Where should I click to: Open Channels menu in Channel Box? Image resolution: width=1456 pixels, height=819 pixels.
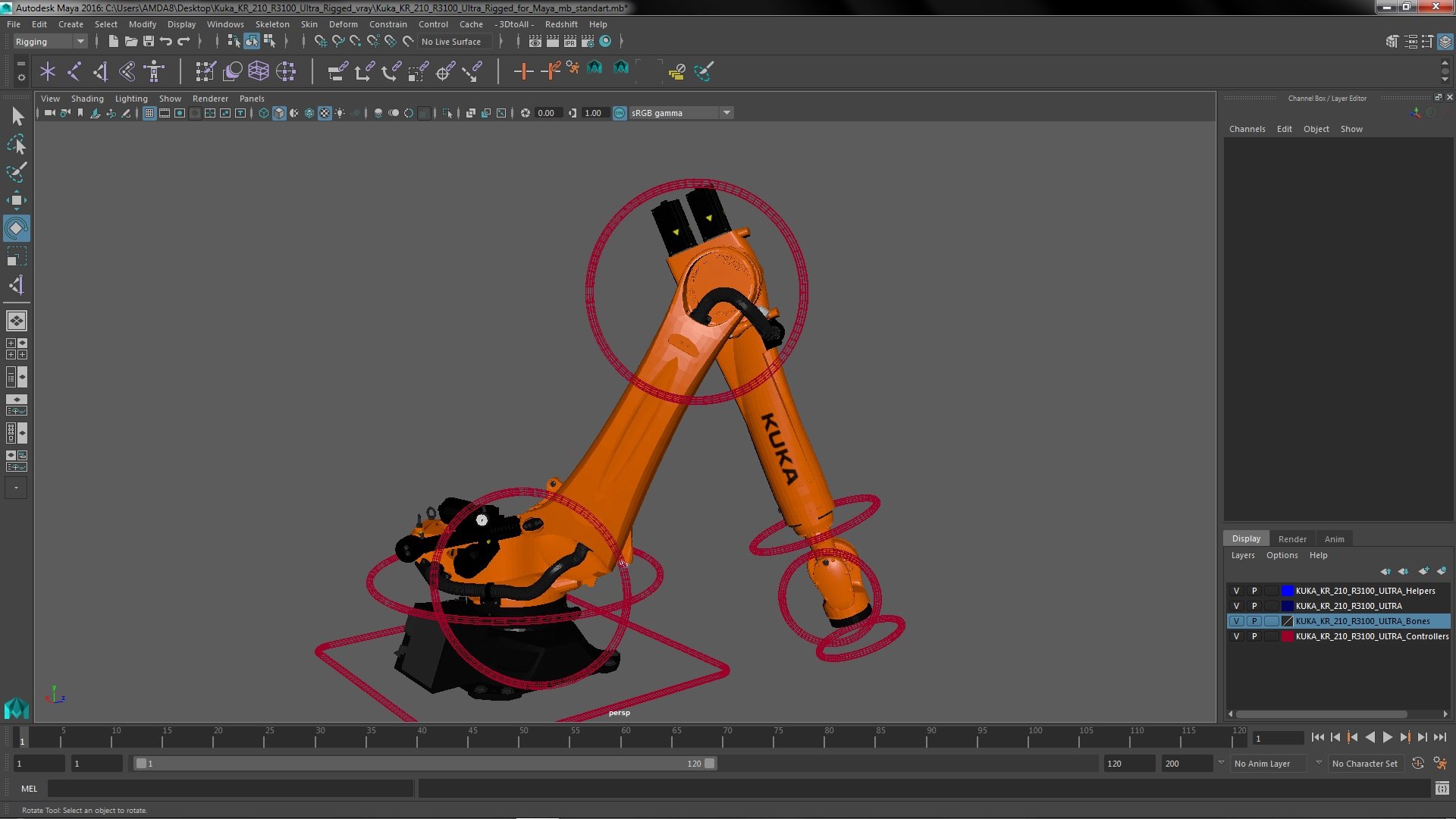1247,129
